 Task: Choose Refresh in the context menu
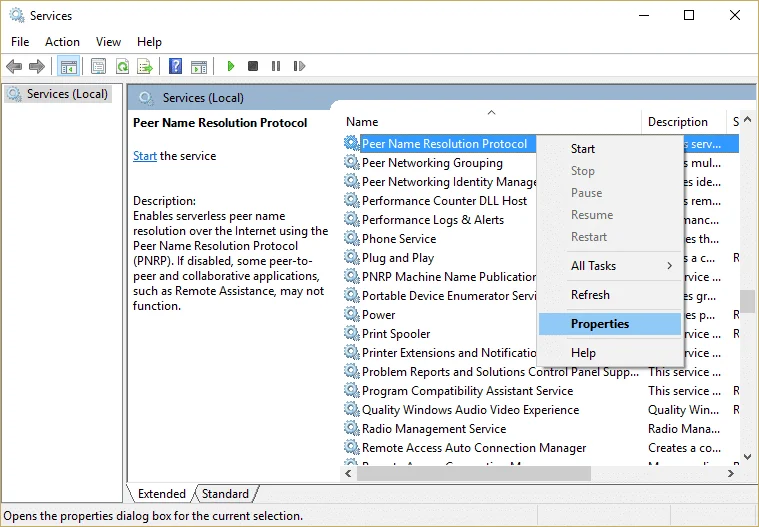[x=610, y=295]
